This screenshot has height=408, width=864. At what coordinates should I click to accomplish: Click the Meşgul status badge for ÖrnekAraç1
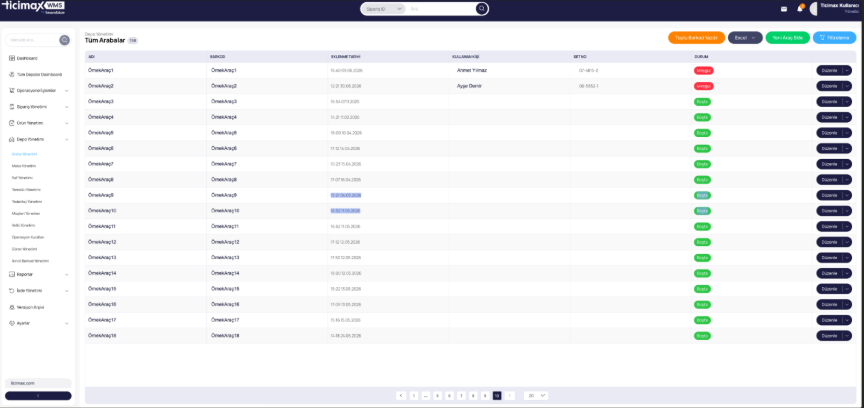click(704, 71)
